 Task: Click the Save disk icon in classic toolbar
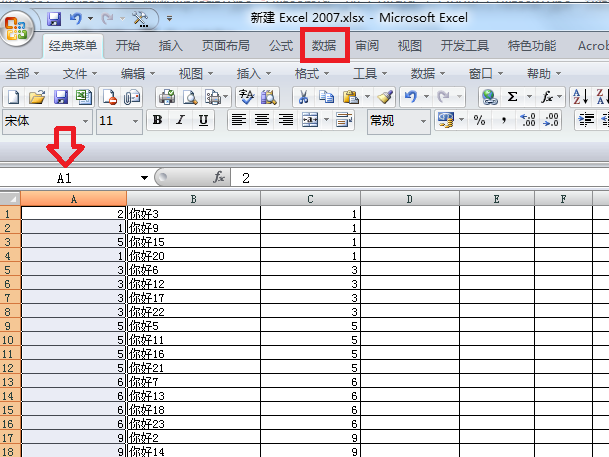[61, 97]
